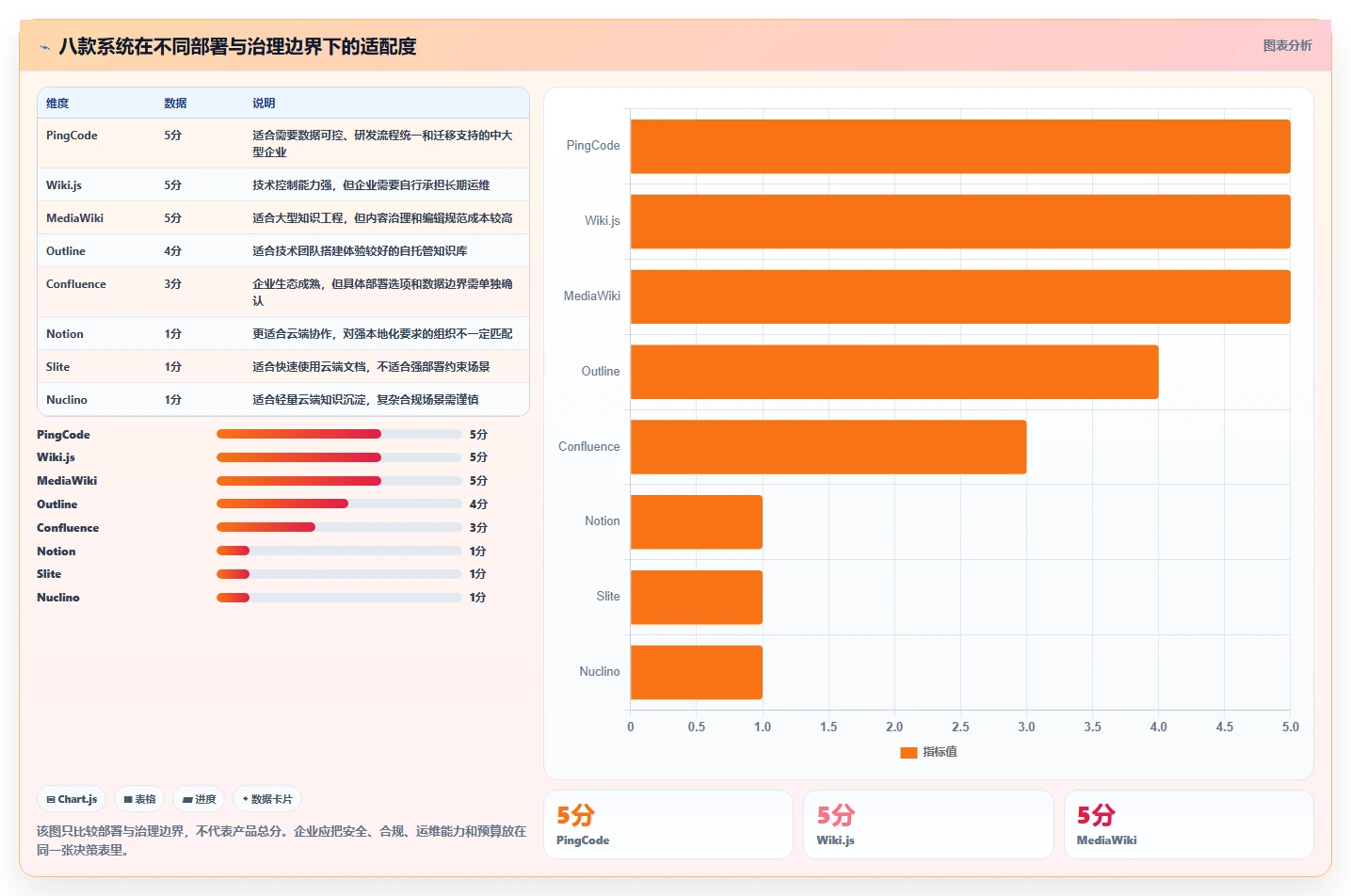This screenshot has width=1351, height=896.
Task: Click the Slite bar in chart
Action: tap(697, 597)
